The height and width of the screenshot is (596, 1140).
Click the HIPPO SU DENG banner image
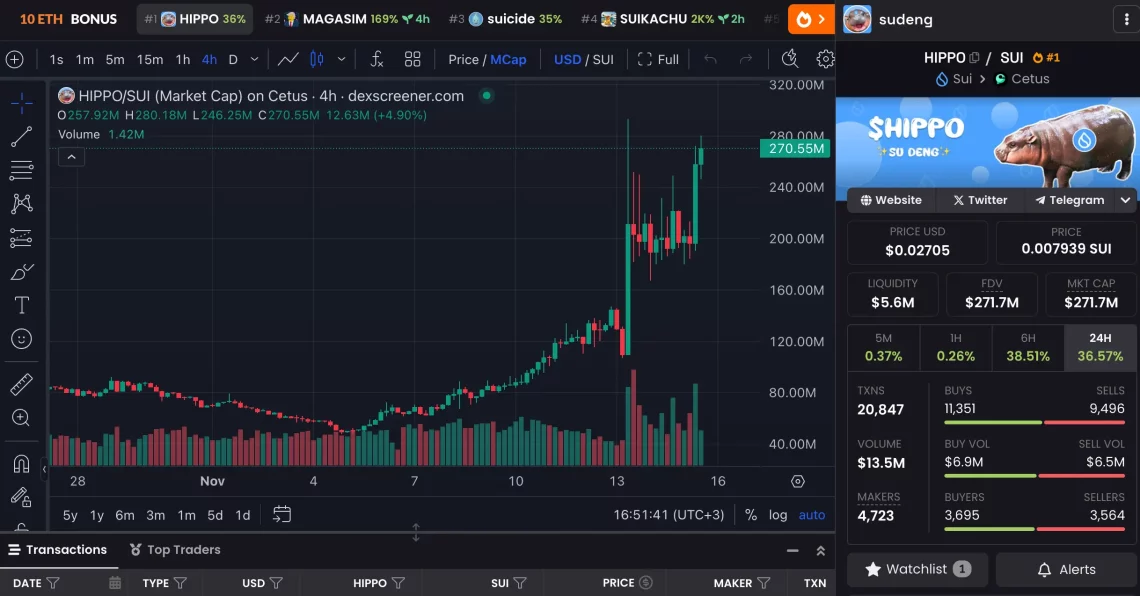[986, 141]
